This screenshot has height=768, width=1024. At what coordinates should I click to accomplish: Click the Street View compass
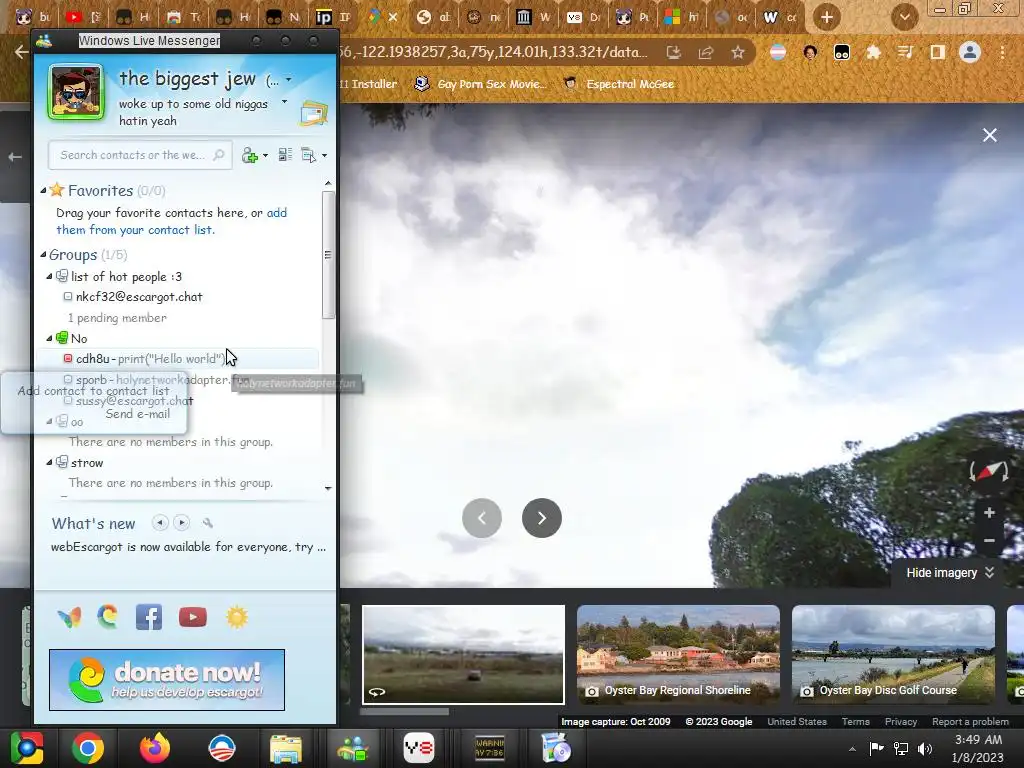coord(989,471)
